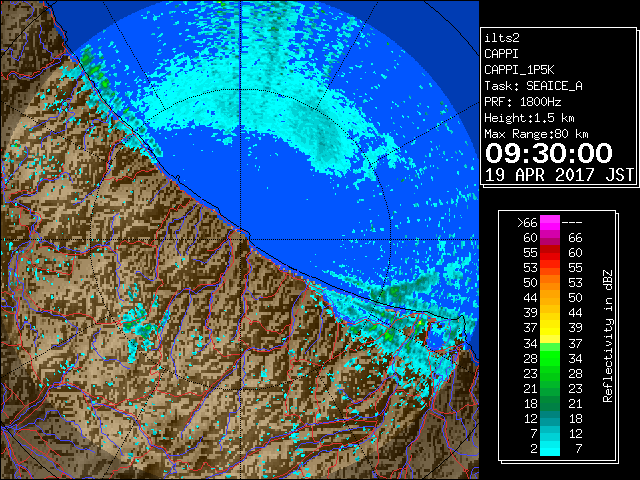640x480 pixels.
Task: Select the "CAPPI_1P5K" product label
Action: click(519, 70)
